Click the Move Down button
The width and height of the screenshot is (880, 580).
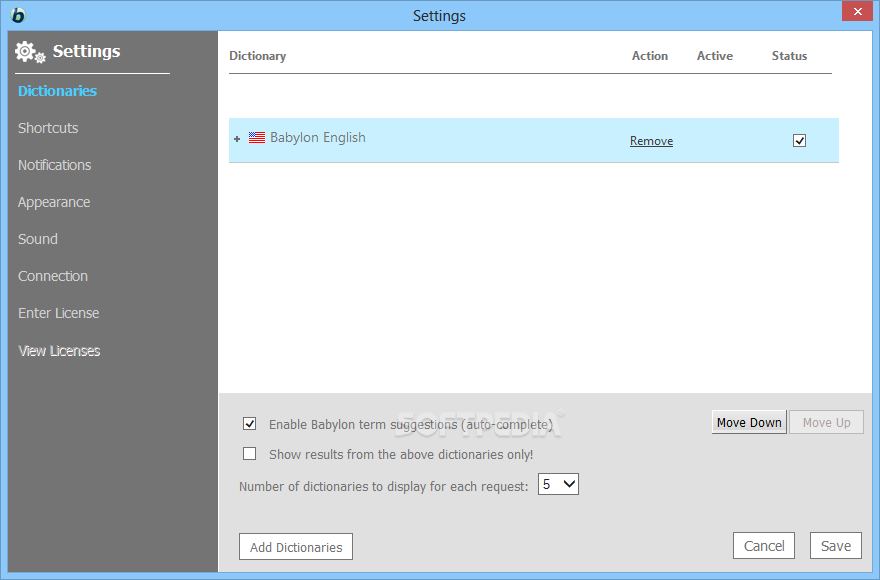tap(749, 422)
